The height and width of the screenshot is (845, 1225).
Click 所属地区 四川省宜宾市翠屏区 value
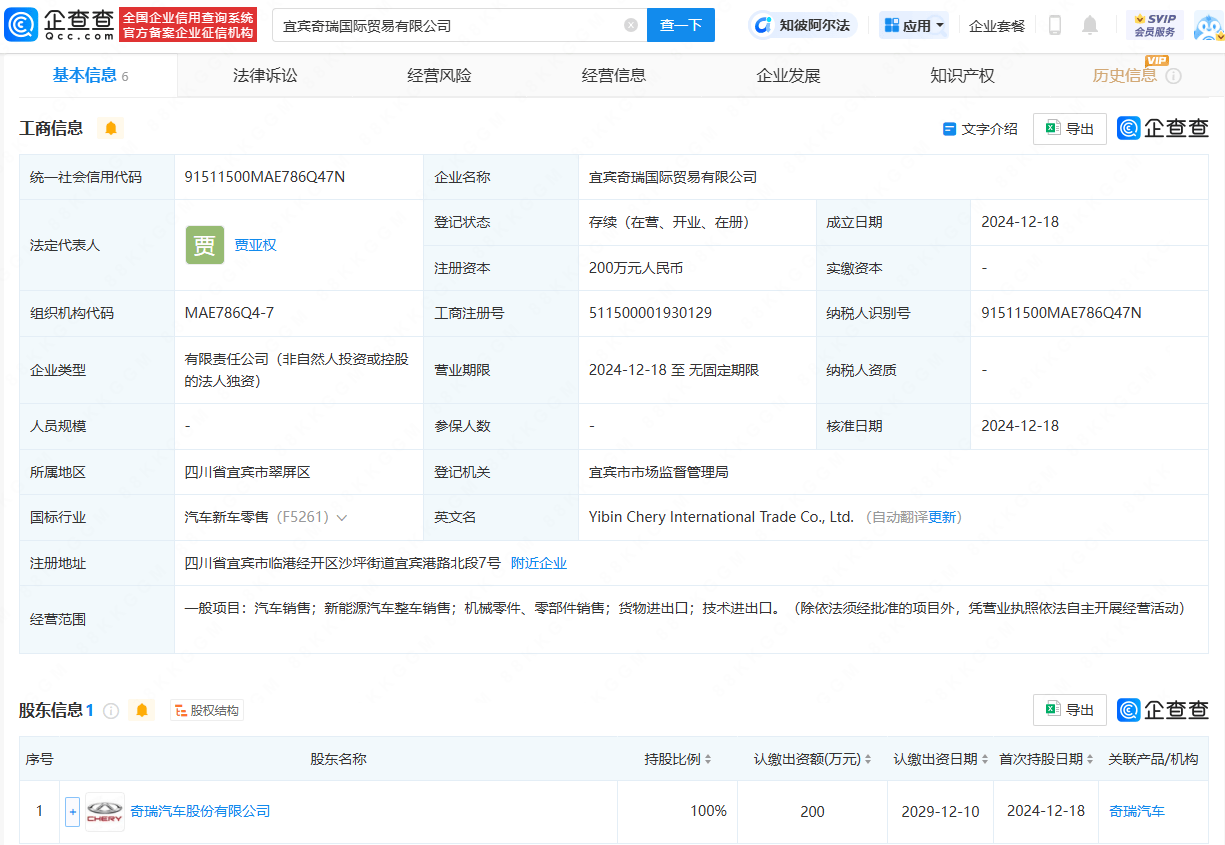pos(248,472)
